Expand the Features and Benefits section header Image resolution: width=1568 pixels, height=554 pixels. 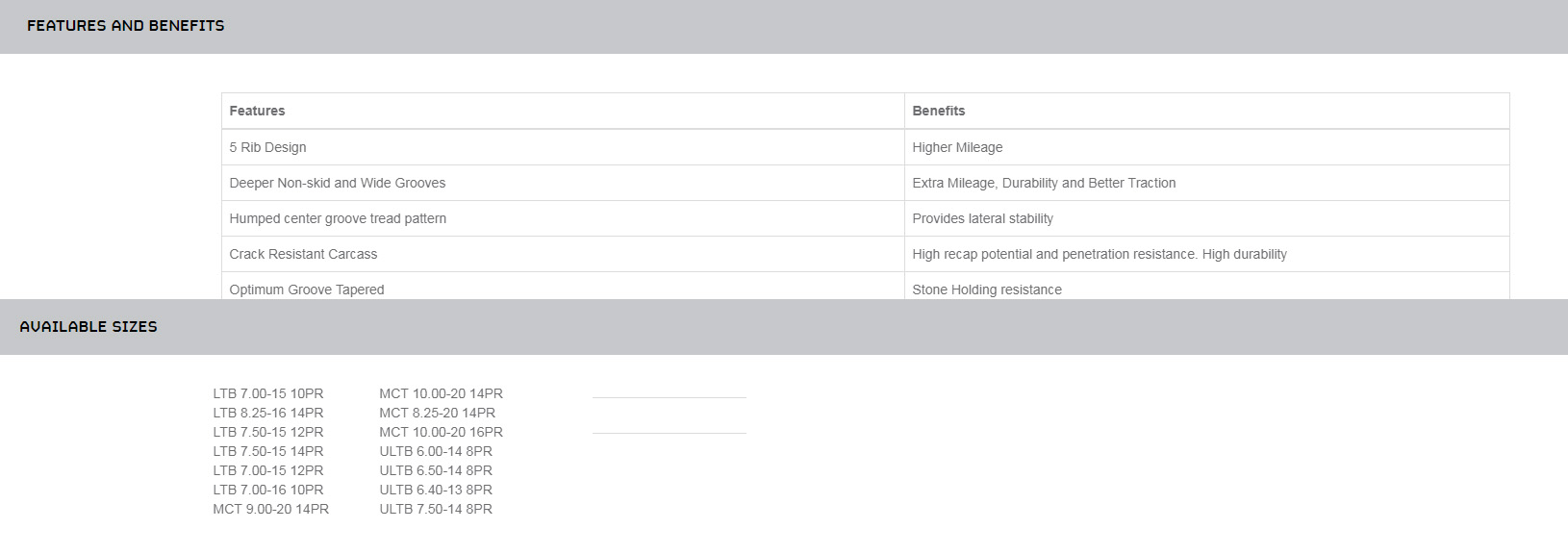click(x=125, y=26)
